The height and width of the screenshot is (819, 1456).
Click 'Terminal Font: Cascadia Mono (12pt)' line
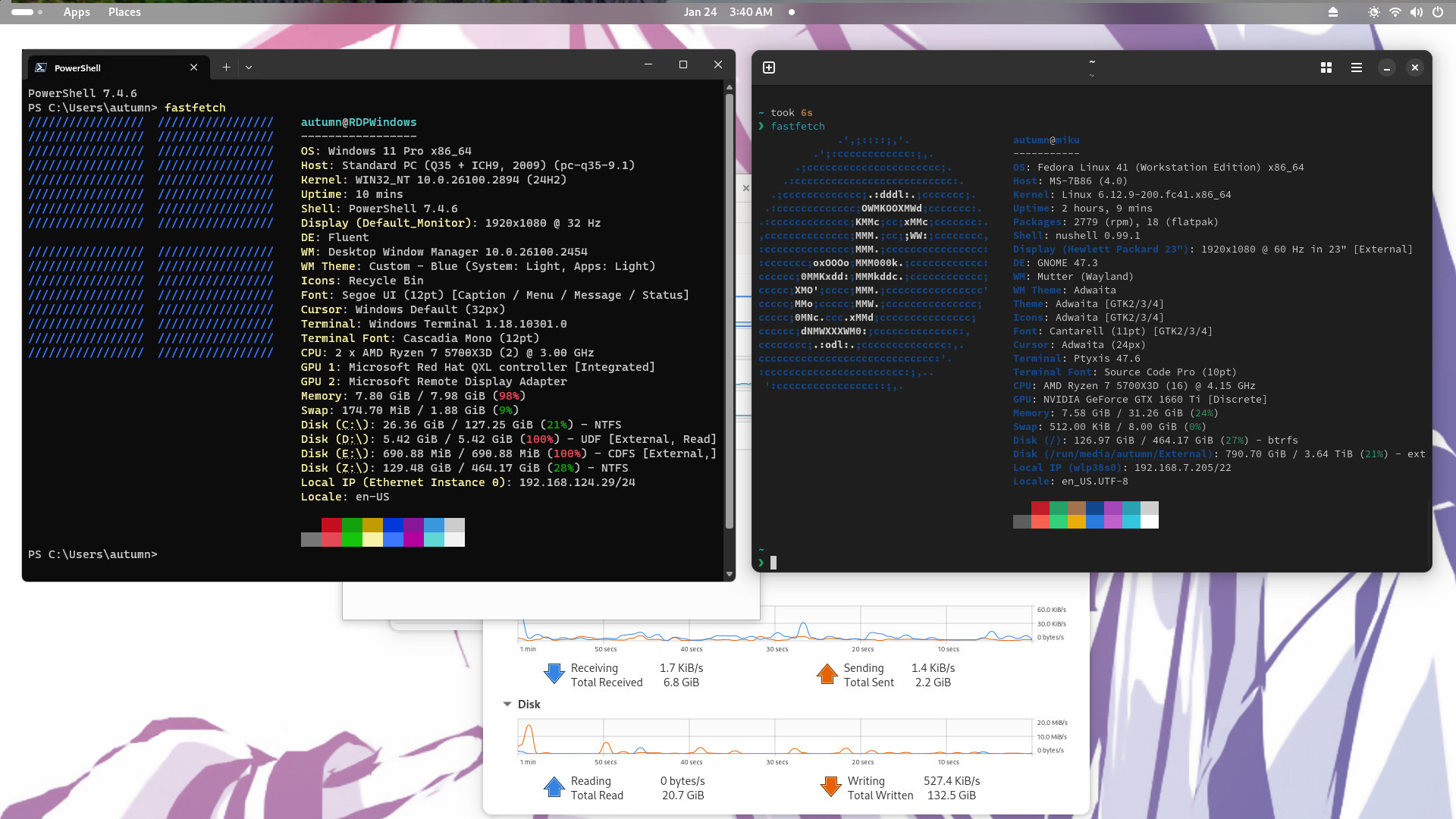point(420,338)
